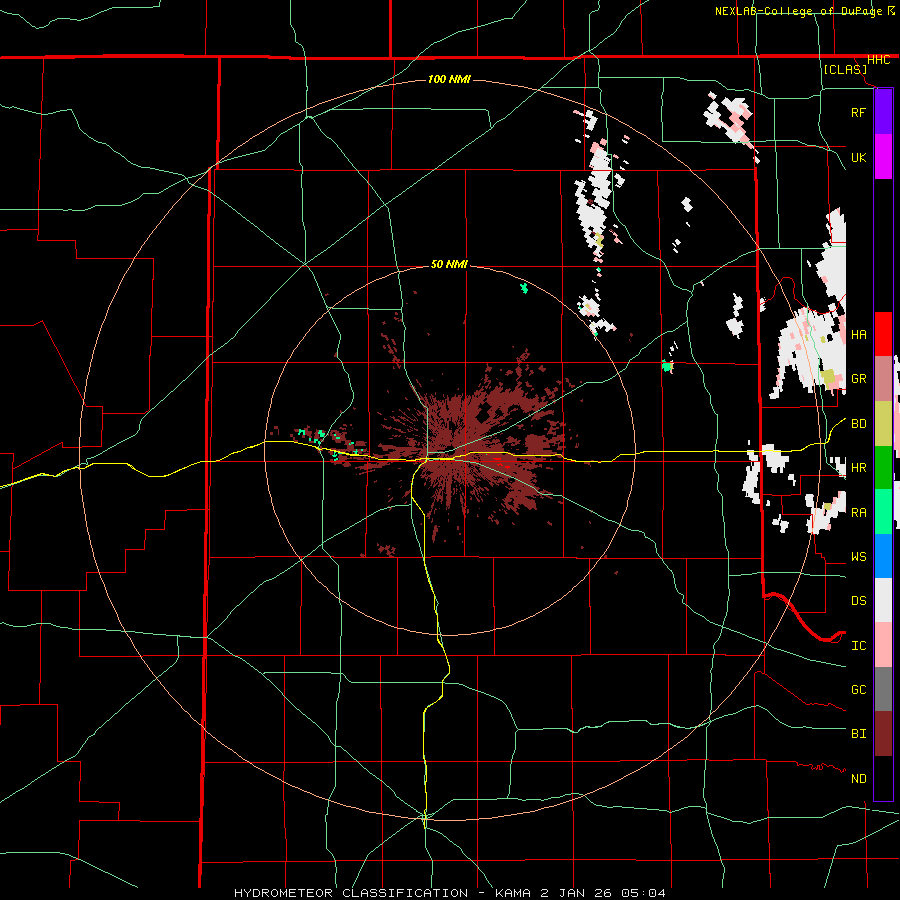
Task: Click the white DS legend color swatch
Action: tap(883, 600)
